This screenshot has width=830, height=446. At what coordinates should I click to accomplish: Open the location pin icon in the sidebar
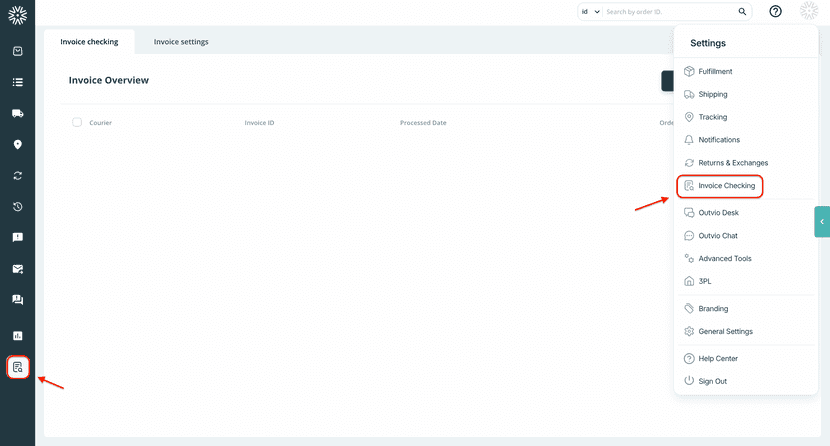click(x=18, y=144)
